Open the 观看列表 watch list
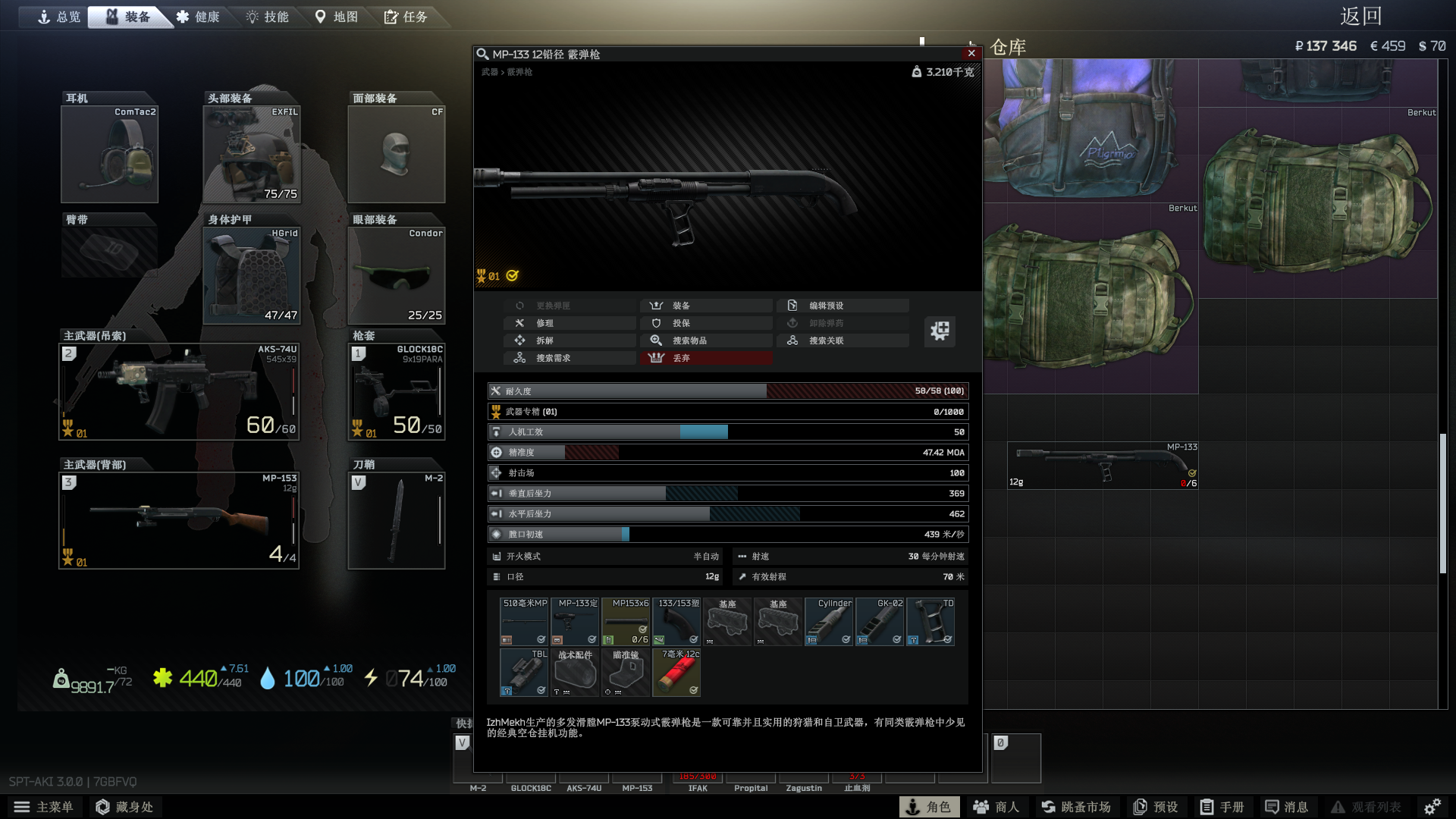 click(1367, 807)
